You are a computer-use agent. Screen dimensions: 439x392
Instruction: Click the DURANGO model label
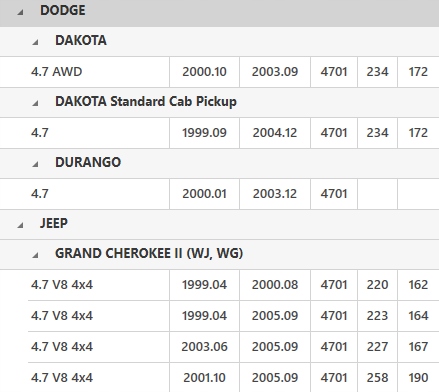88,162
